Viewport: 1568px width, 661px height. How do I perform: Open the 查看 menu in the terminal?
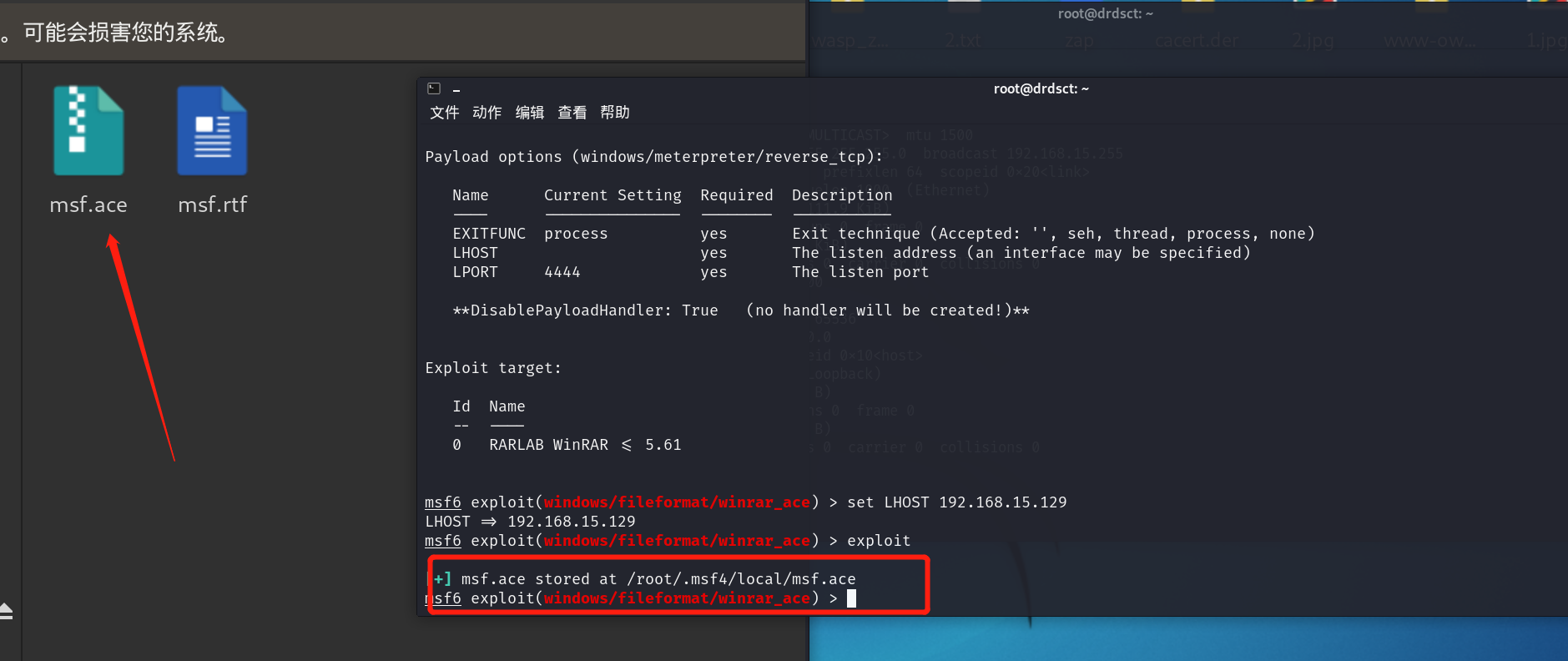572,113
